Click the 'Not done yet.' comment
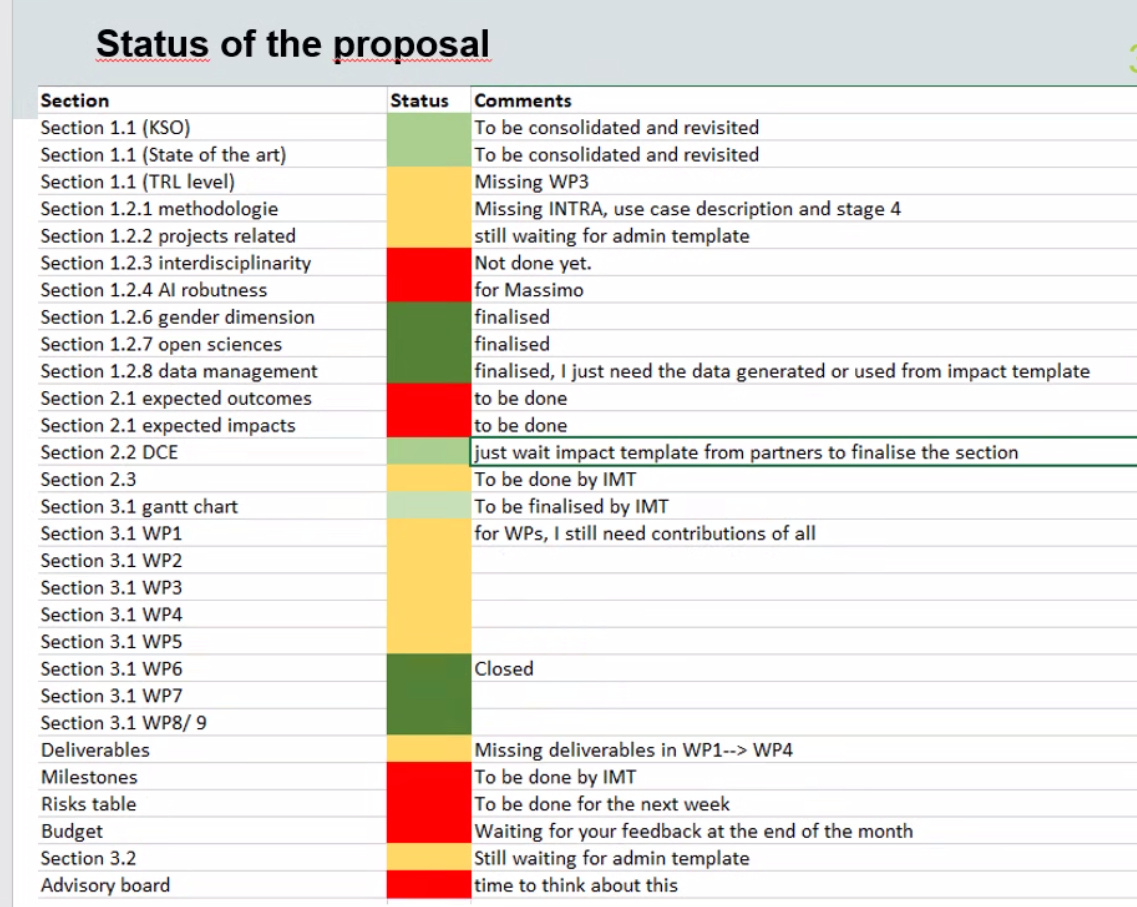The image size is (1137, 907). click(x=533, y=262)
